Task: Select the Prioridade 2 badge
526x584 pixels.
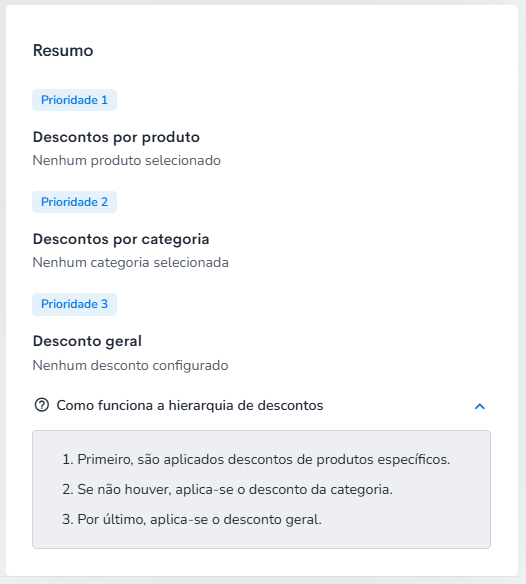Action: click(x=75, y=202)
